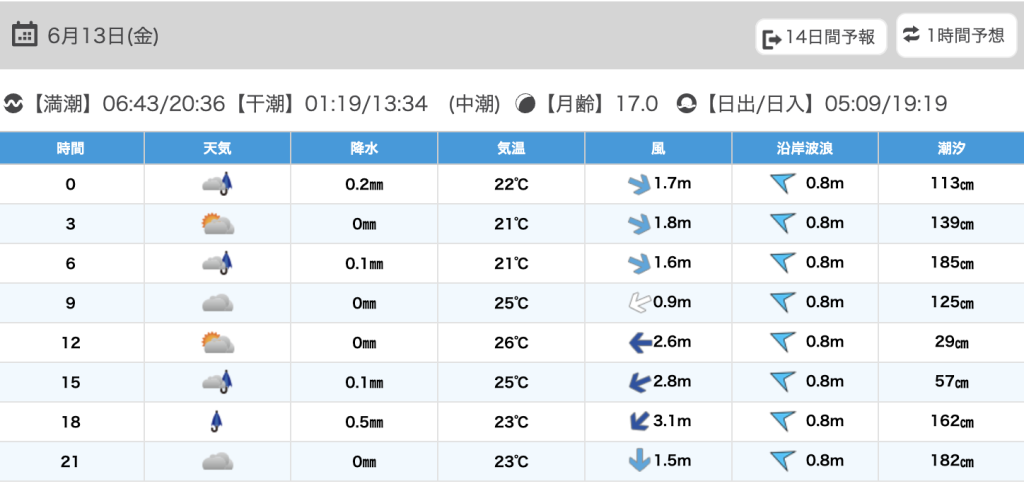The width and height of the screenshot is (1024, 484).
Task: Click the white wind arrow at hour 9
Action: tap(638, 303)
